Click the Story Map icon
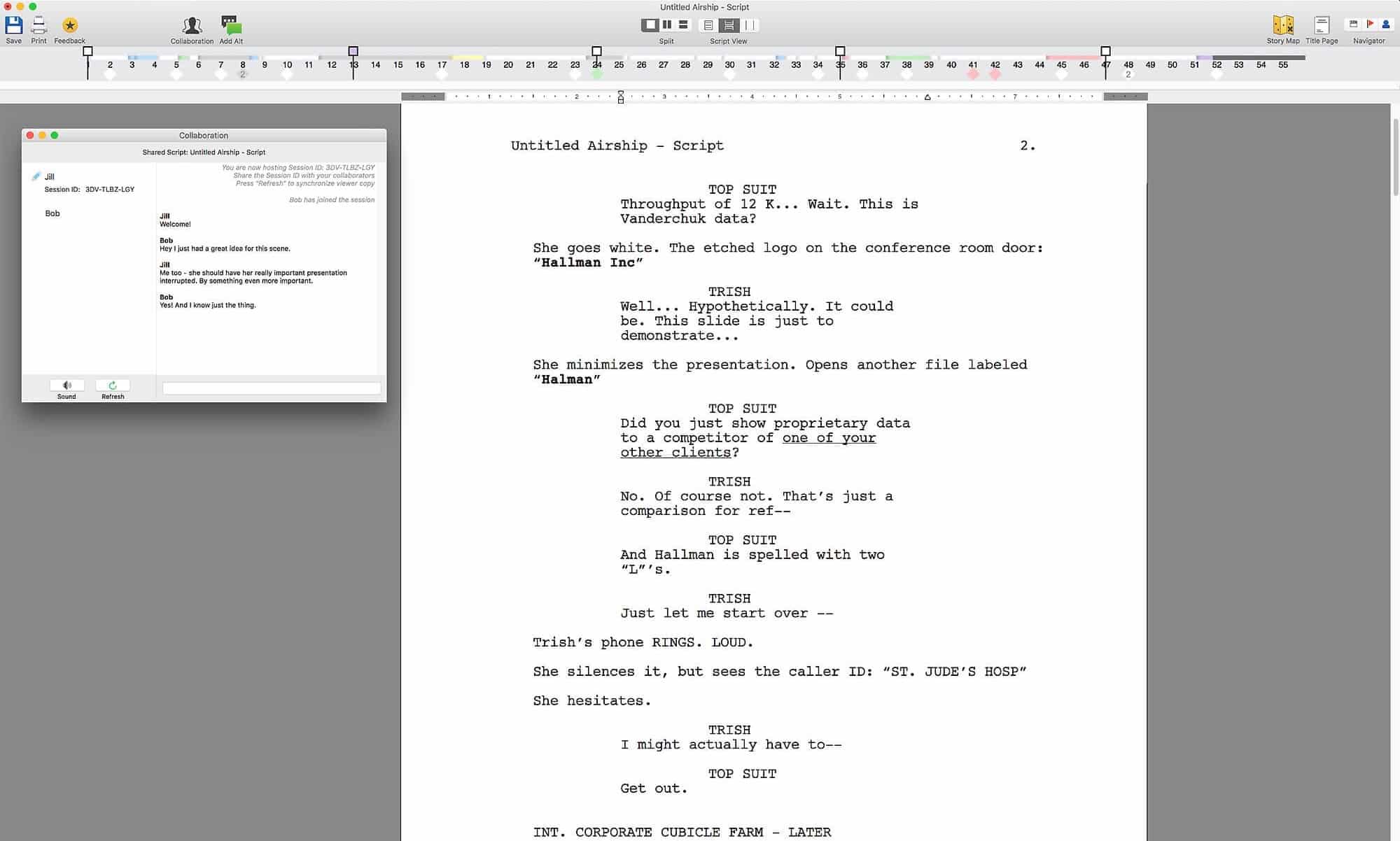The width and height of the screenshot is (1400, 841). click(1283, 24)
